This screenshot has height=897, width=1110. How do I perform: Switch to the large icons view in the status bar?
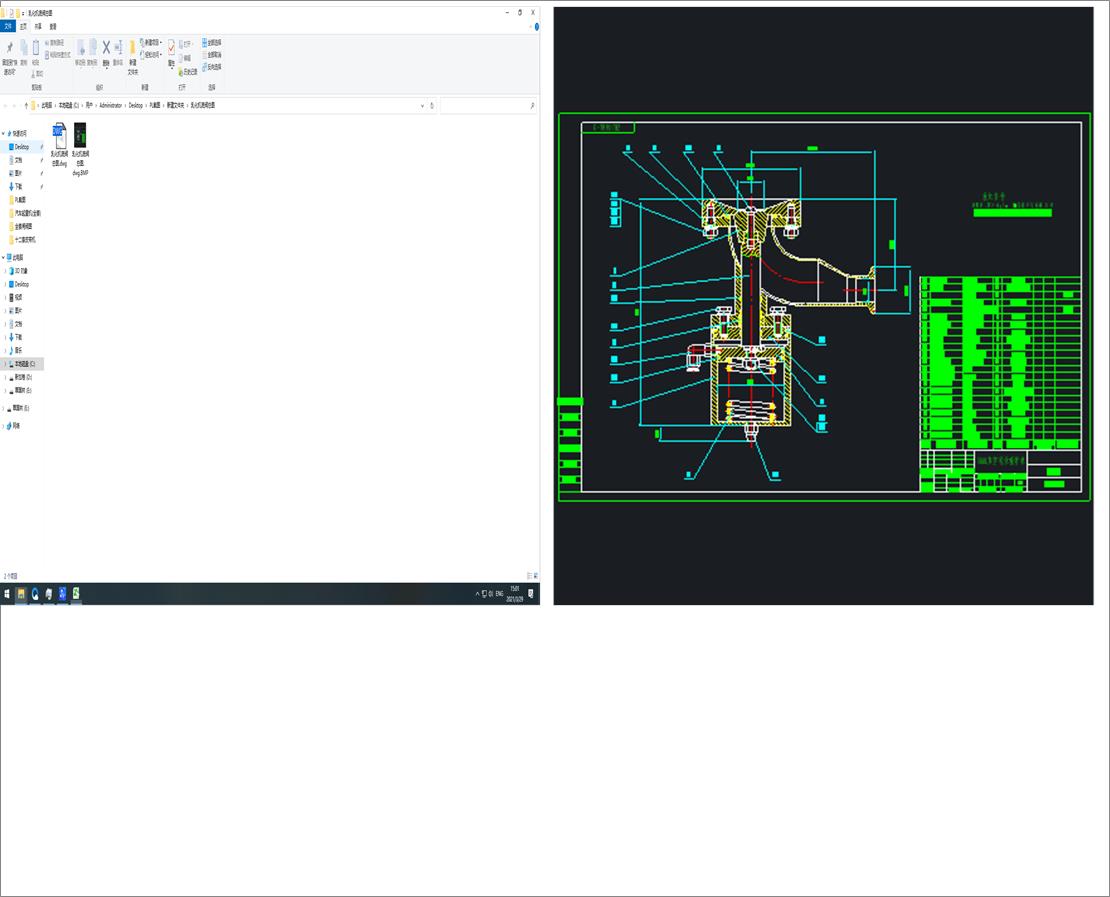(x=536, y=576)
